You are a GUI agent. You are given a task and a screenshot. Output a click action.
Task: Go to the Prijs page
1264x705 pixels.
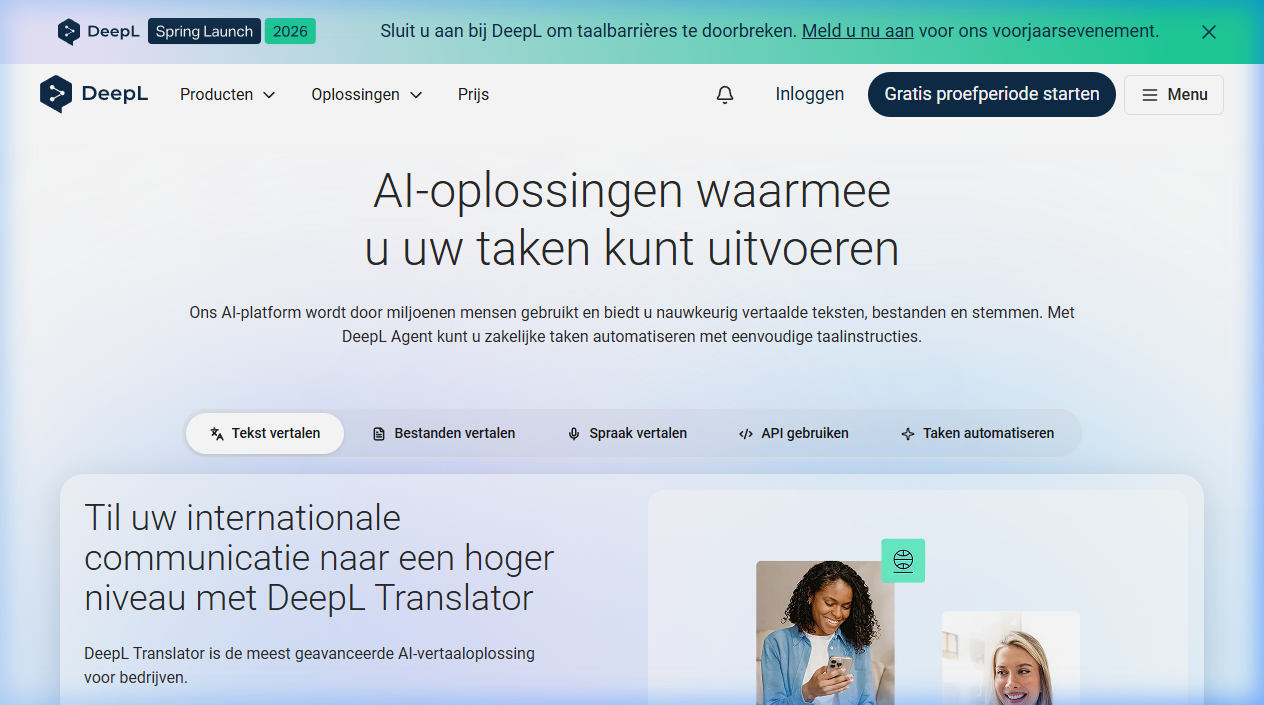pyautogui.click(x=473, y=95)
